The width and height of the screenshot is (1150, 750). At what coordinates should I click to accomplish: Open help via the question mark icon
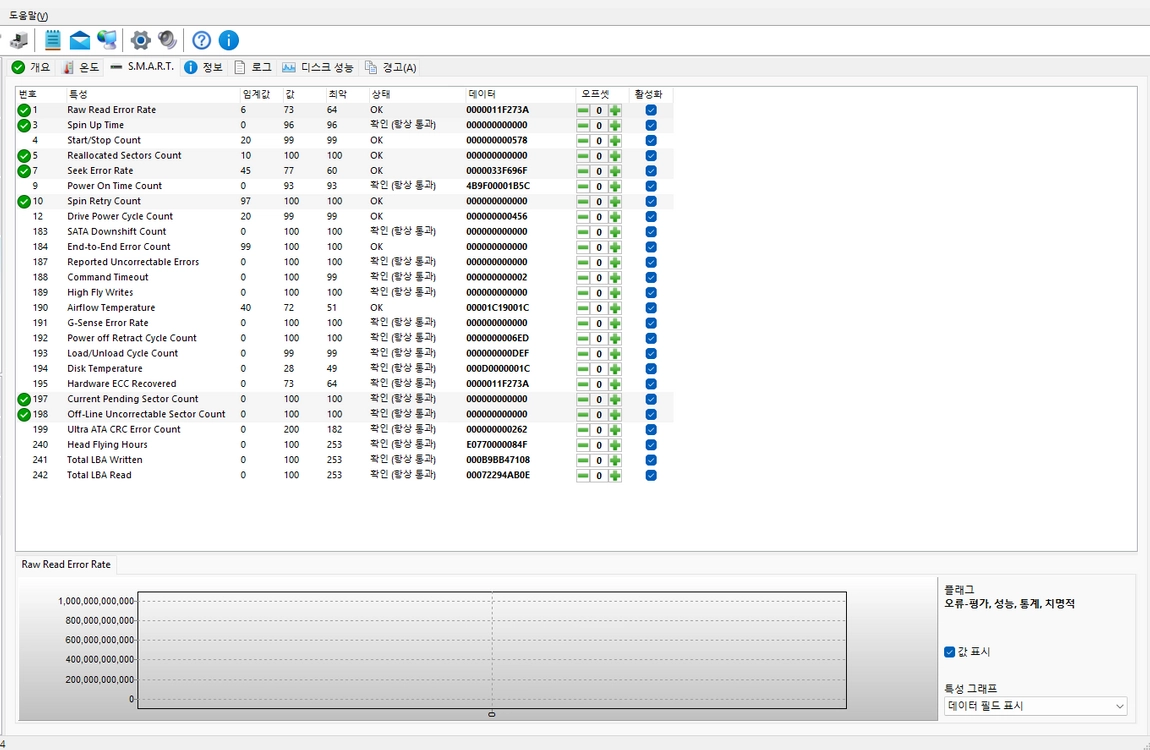tap(201, 40)
